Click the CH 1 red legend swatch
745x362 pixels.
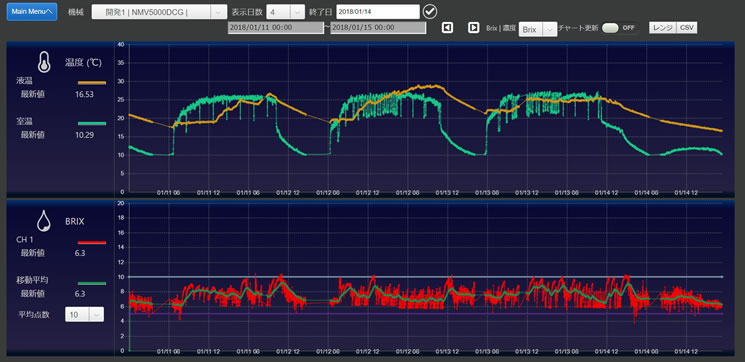92,242
